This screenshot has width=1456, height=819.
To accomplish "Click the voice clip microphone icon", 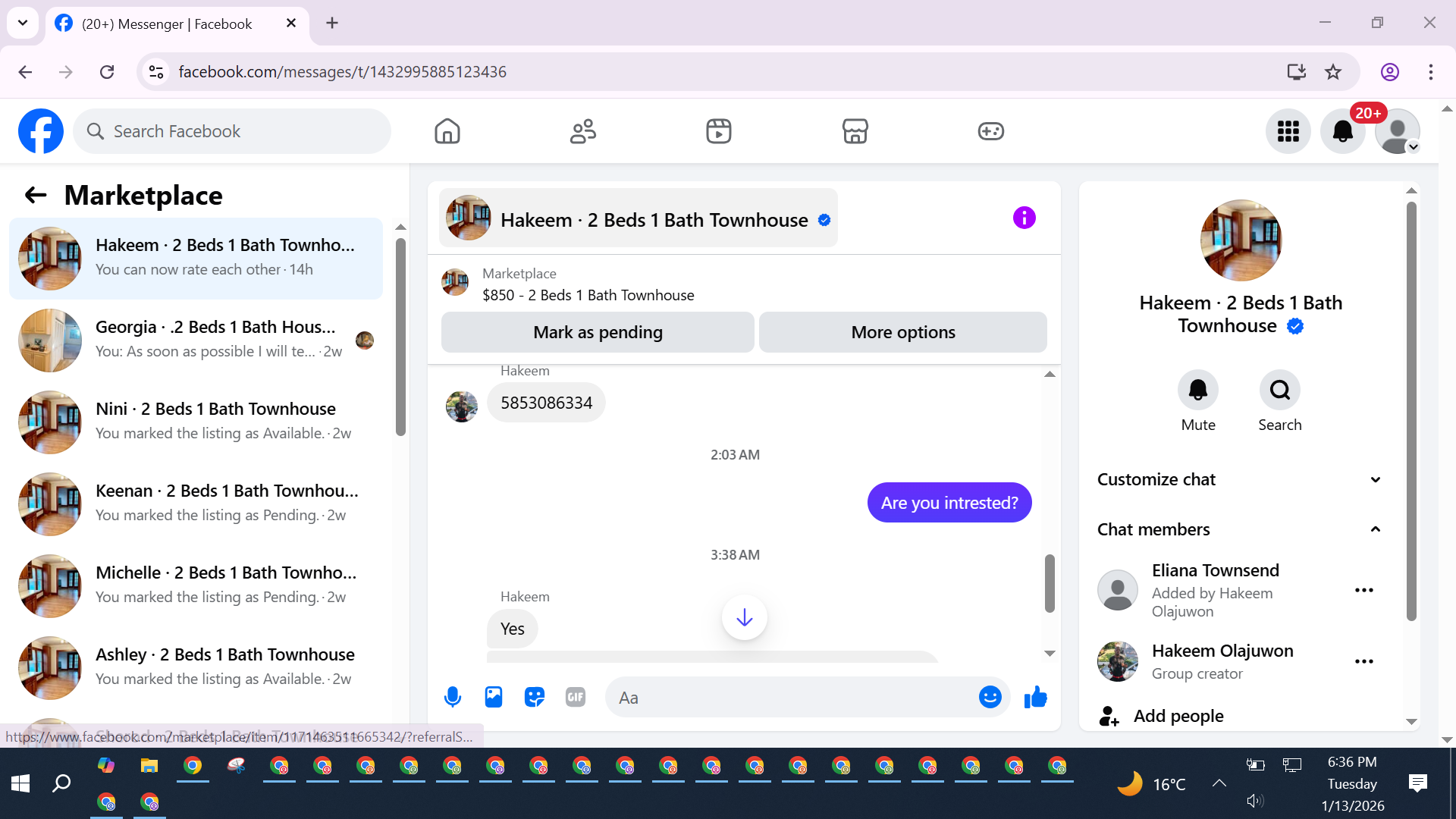I will coord(453,697).
